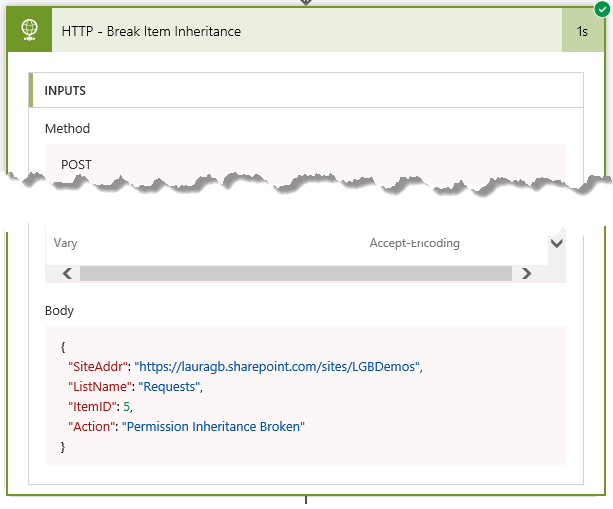
Task: Click the connector line below the action card
Action: (306, 500)
